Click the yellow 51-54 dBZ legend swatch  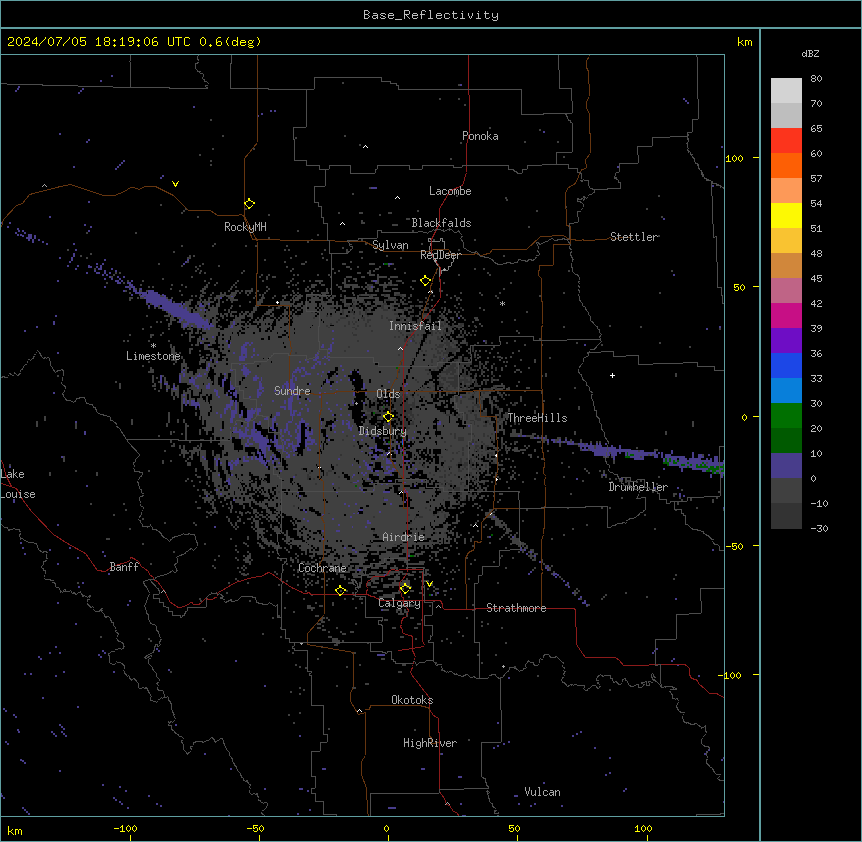point(786,215)
